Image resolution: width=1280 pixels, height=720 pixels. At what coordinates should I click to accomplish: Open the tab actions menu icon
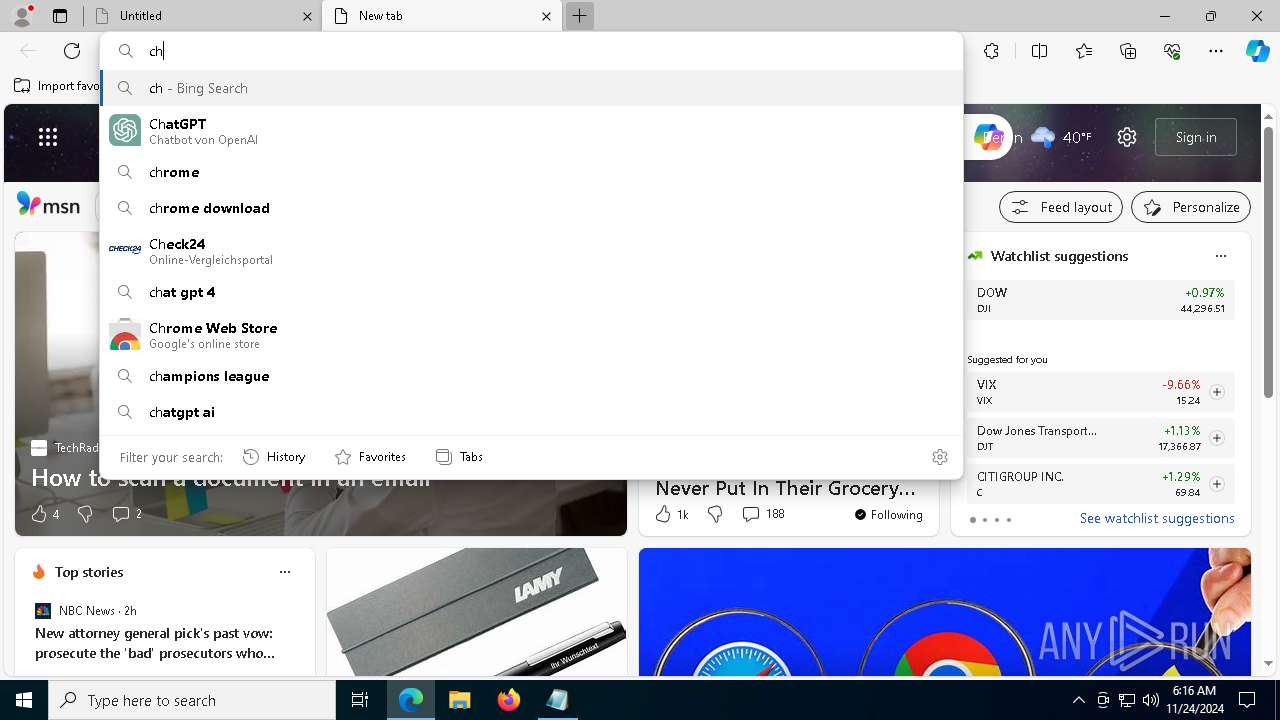click(60, 16)
